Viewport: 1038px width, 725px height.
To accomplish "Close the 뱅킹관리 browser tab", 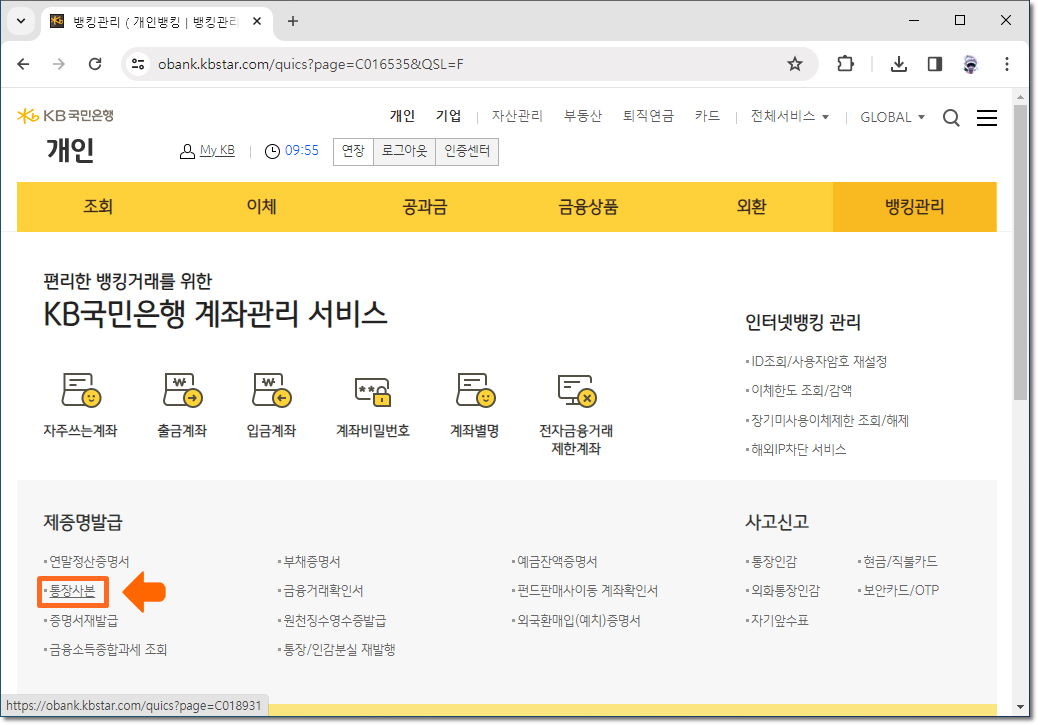I will pos(257,21).
